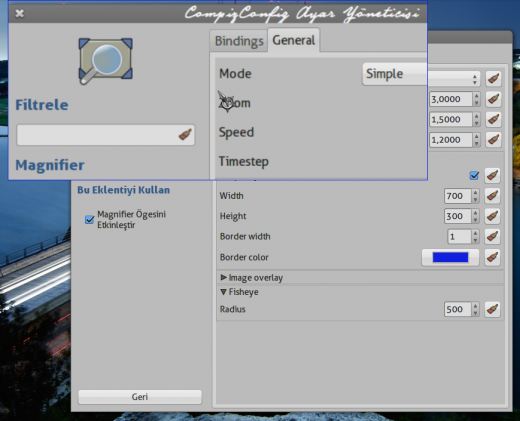Viewport: 520px width, 421px height.
Task: Reset Width to default via broom icon
Action: point(492,196)
